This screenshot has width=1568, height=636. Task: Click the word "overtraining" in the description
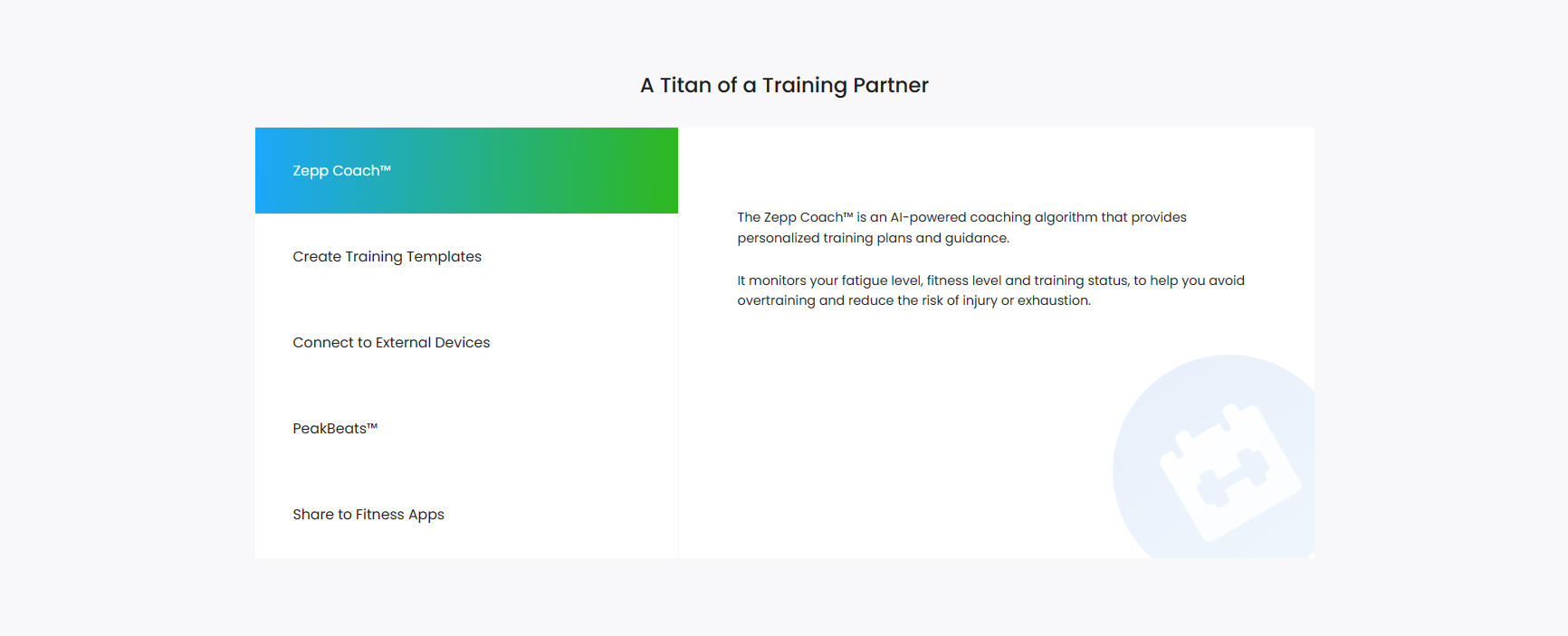coord(776,301)
